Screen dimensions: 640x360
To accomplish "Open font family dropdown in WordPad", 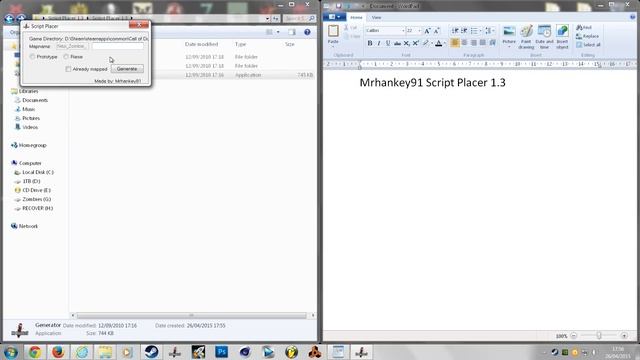I will coord(403,31).
